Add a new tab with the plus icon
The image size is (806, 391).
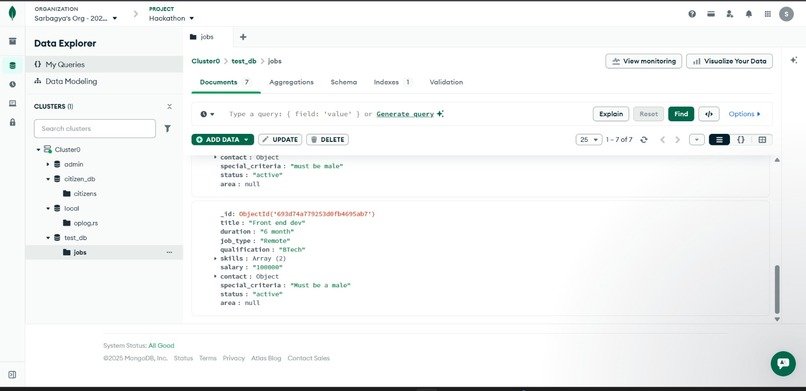pos(243,37)
